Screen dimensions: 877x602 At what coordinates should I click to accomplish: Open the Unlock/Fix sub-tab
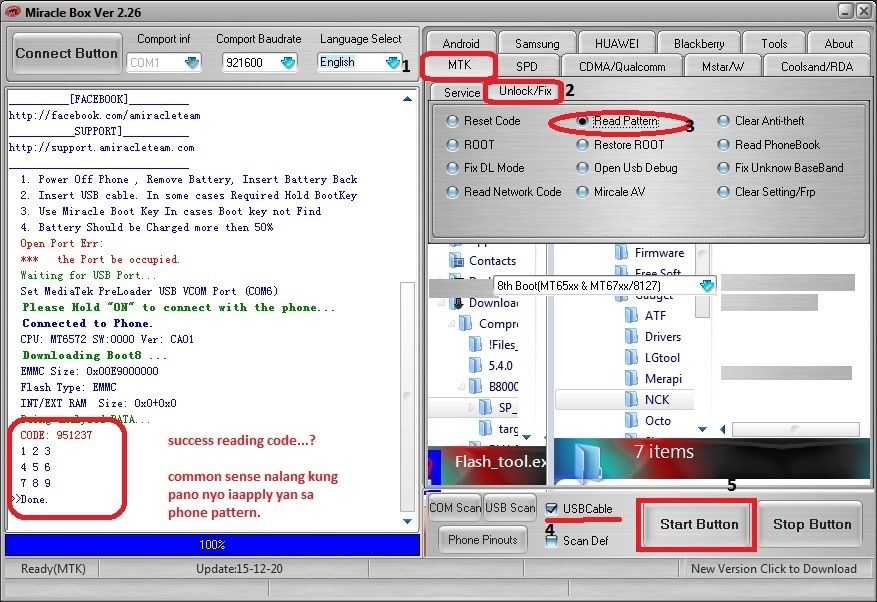click(525, 91)
